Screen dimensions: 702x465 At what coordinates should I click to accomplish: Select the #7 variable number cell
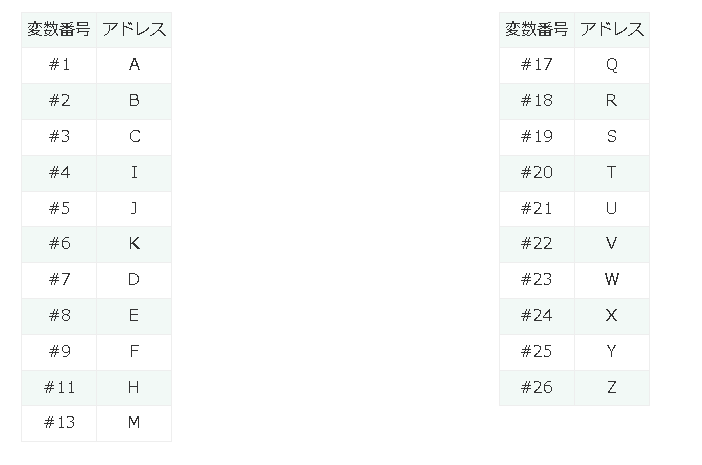(x=59, y=279)
